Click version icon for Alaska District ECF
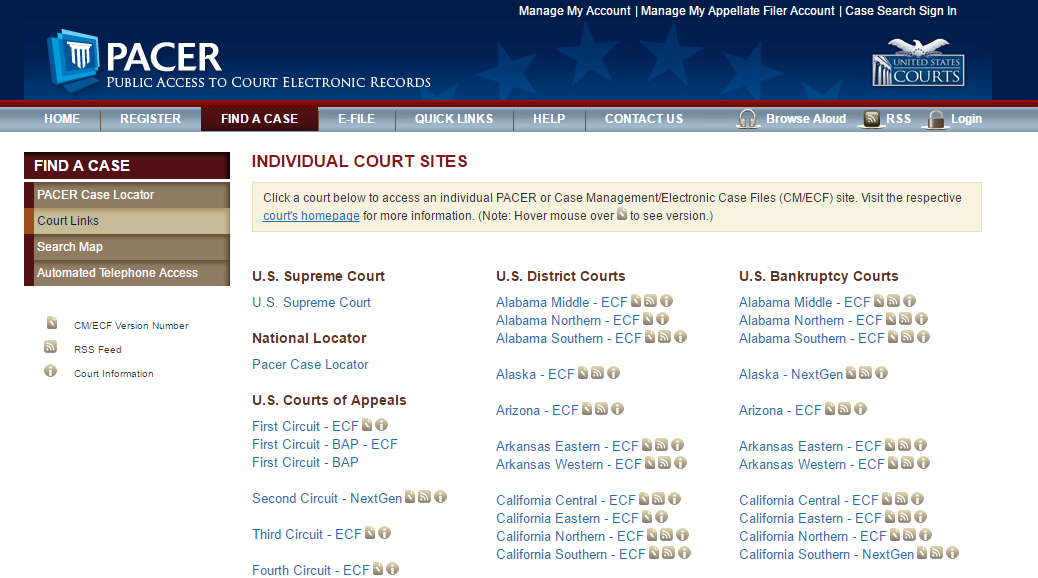 click(583, 373)
